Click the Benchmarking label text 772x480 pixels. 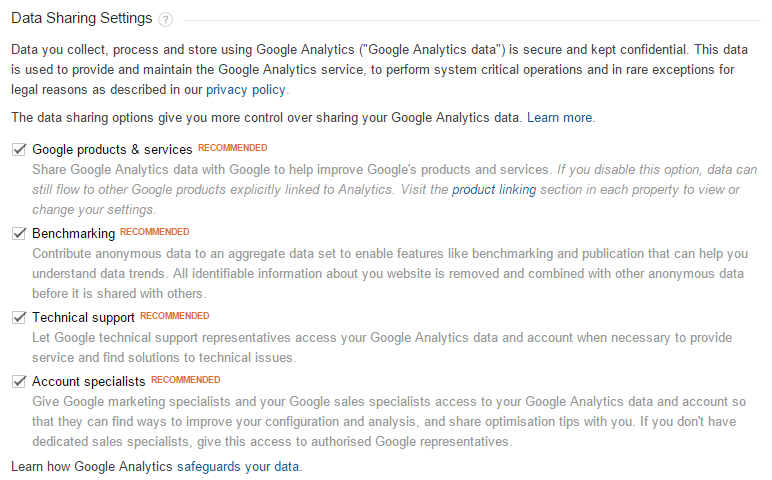pyautogui.click(x=73, y=233)
